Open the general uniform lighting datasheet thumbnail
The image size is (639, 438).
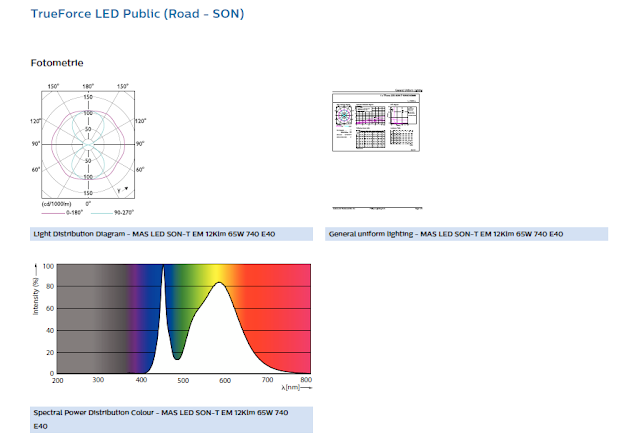tap(377, 150)
